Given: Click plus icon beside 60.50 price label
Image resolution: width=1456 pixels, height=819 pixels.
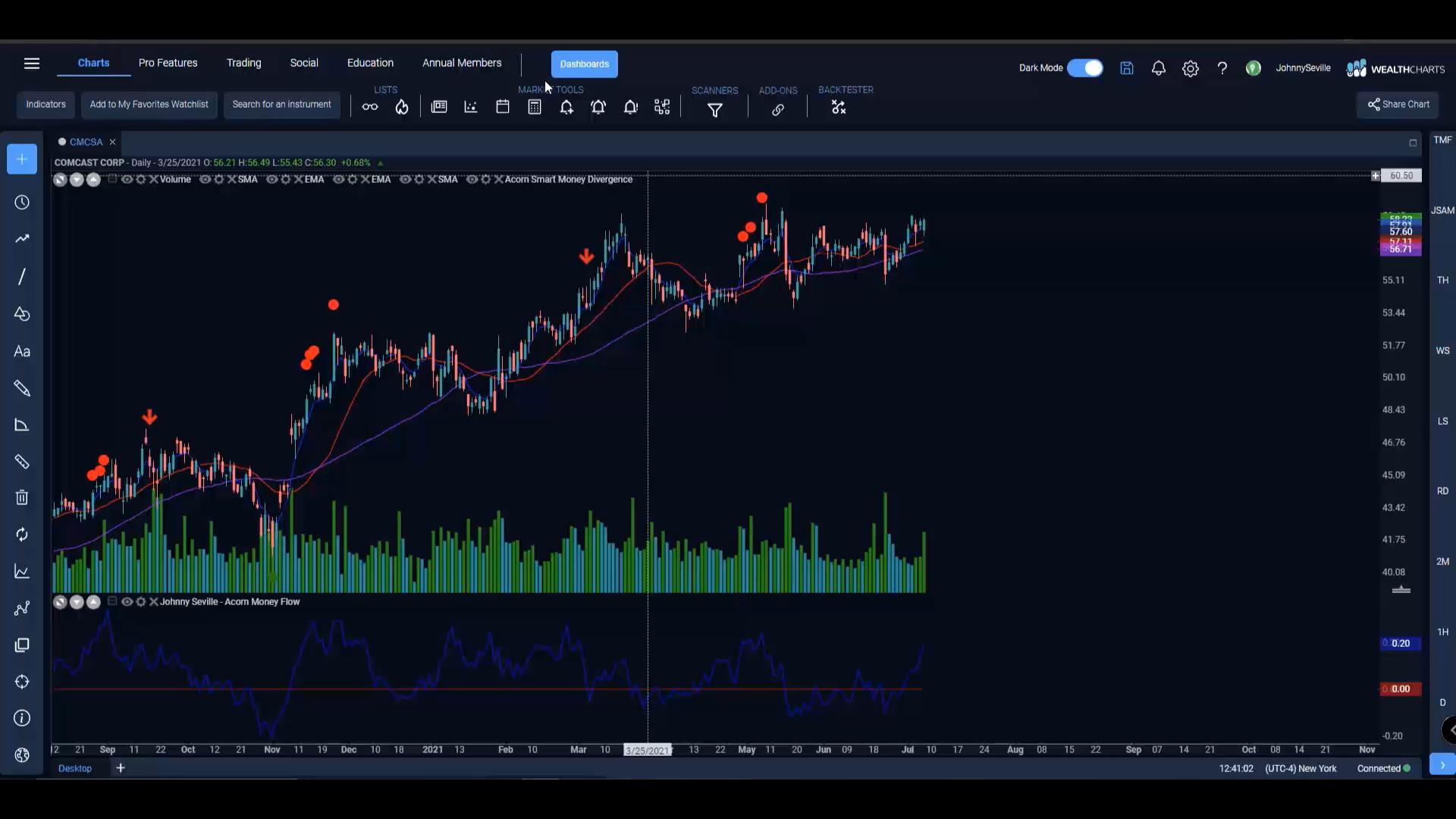Looking at the screenshot, I should pyautogui.click(x=1376, y=176).
